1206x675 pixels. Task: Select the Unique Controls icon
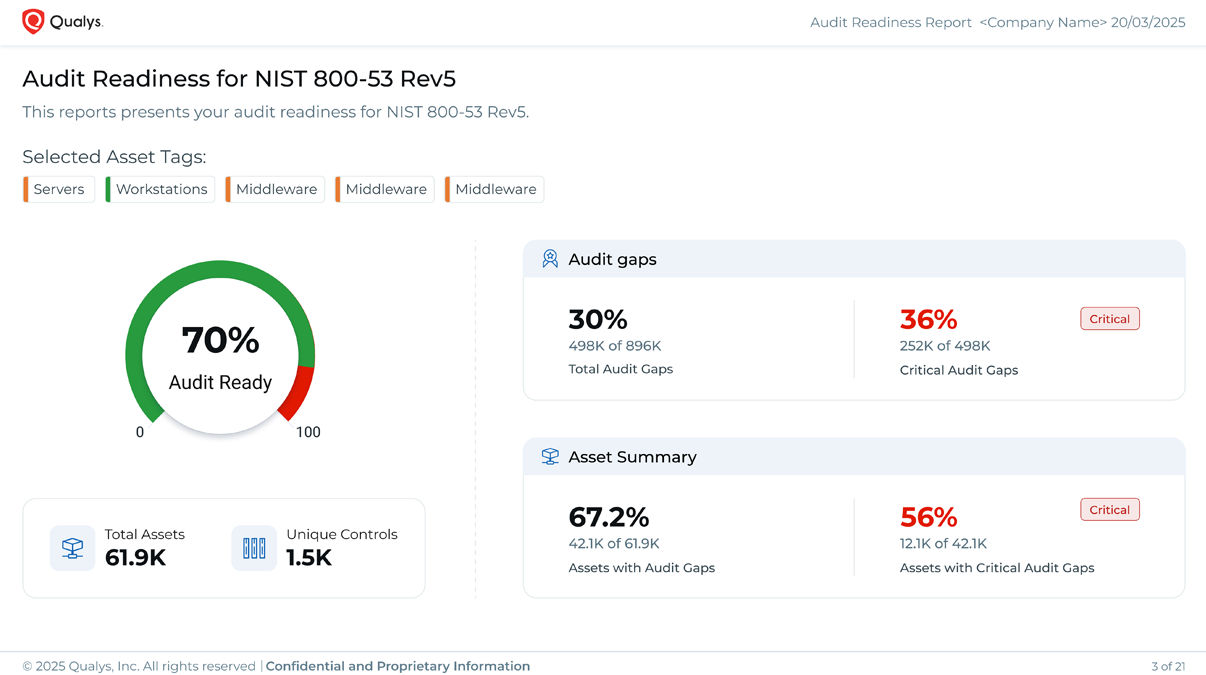tap(254, 548)
